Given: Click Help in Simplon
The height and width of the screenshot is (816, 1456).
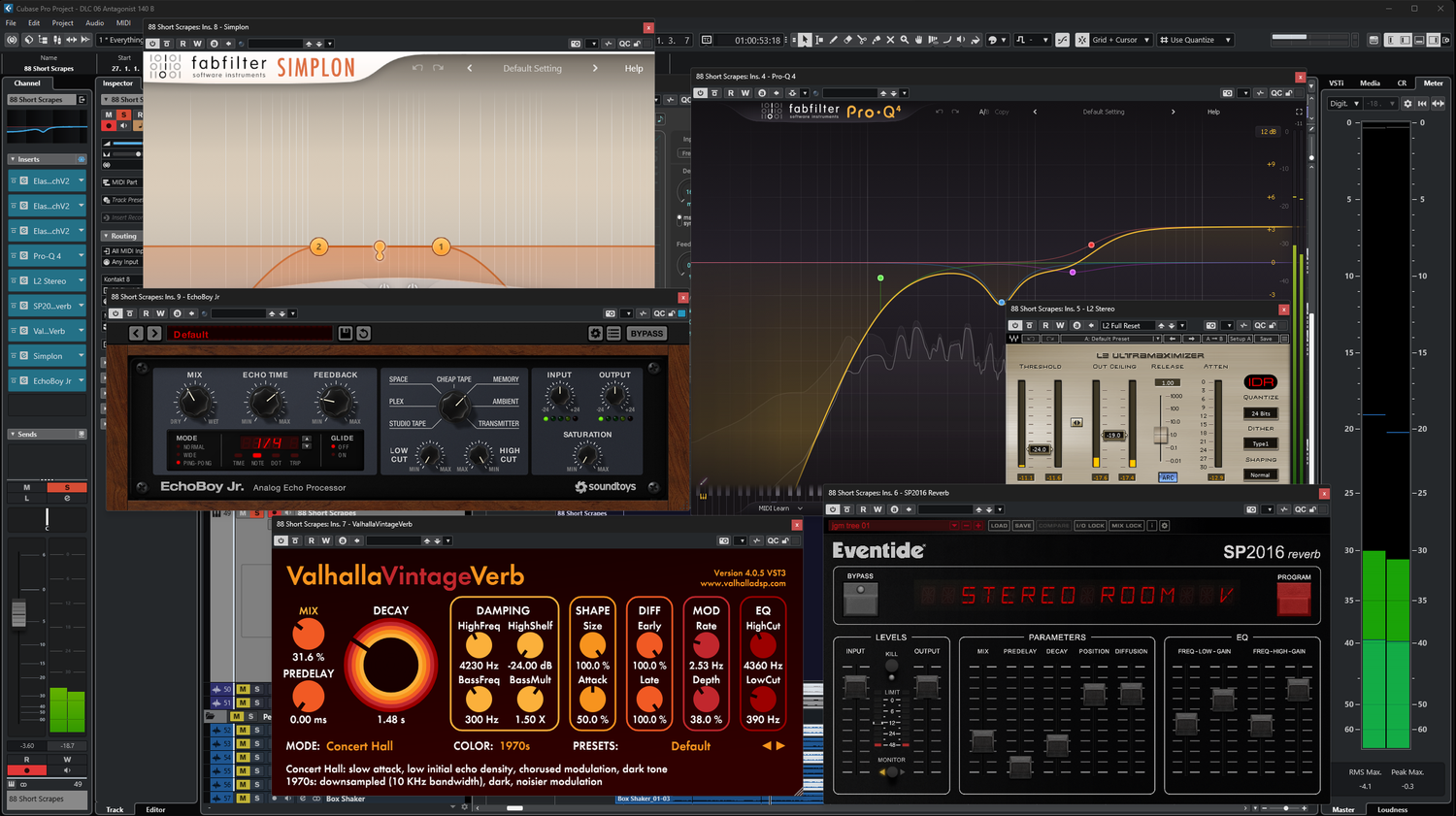Looking at the screenshot, I should point(634,68).
